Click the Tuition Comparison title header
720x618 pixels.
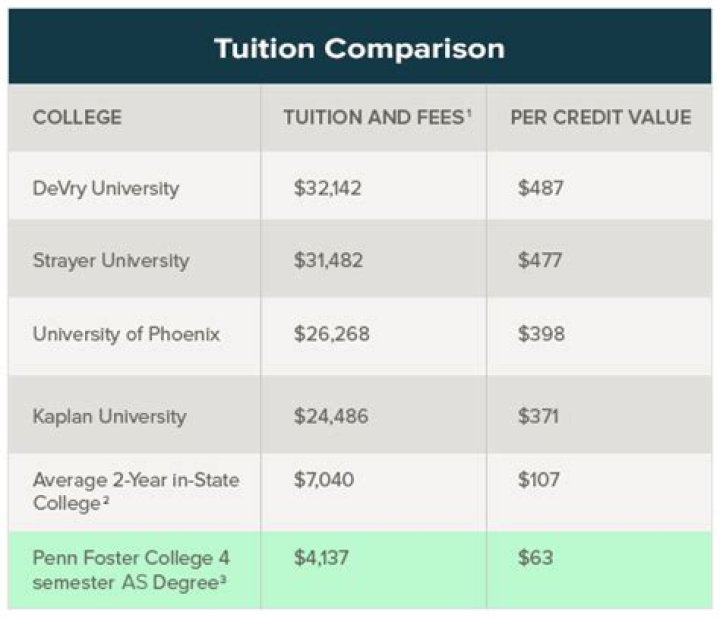point(359,48)
